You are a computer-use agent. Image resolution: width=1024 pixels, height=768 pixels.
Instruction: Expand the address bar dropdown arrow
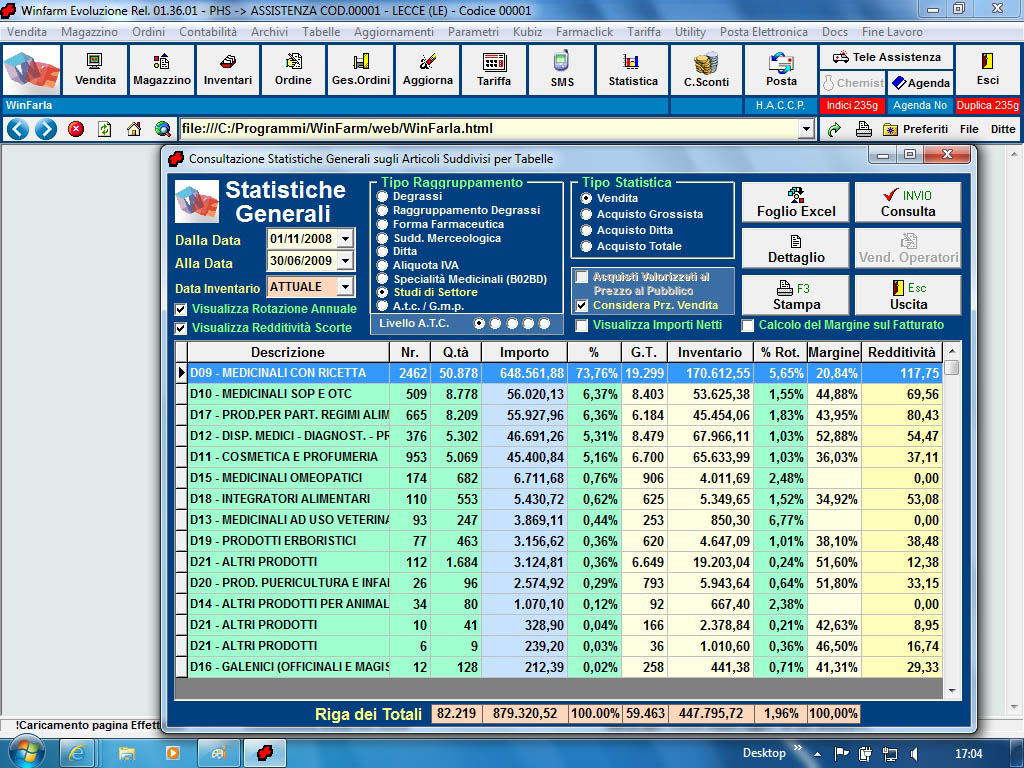tap(806, 129)
